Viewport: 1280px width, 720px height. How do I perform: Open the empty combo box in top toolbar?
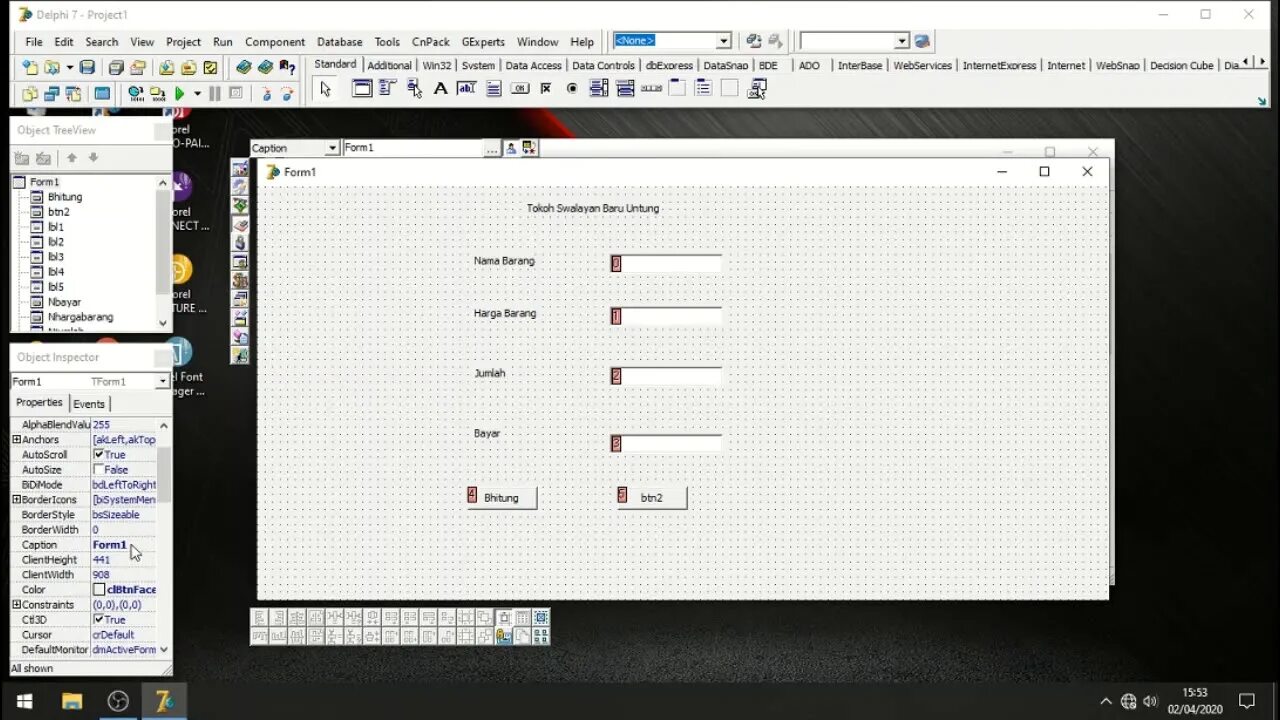901,41
